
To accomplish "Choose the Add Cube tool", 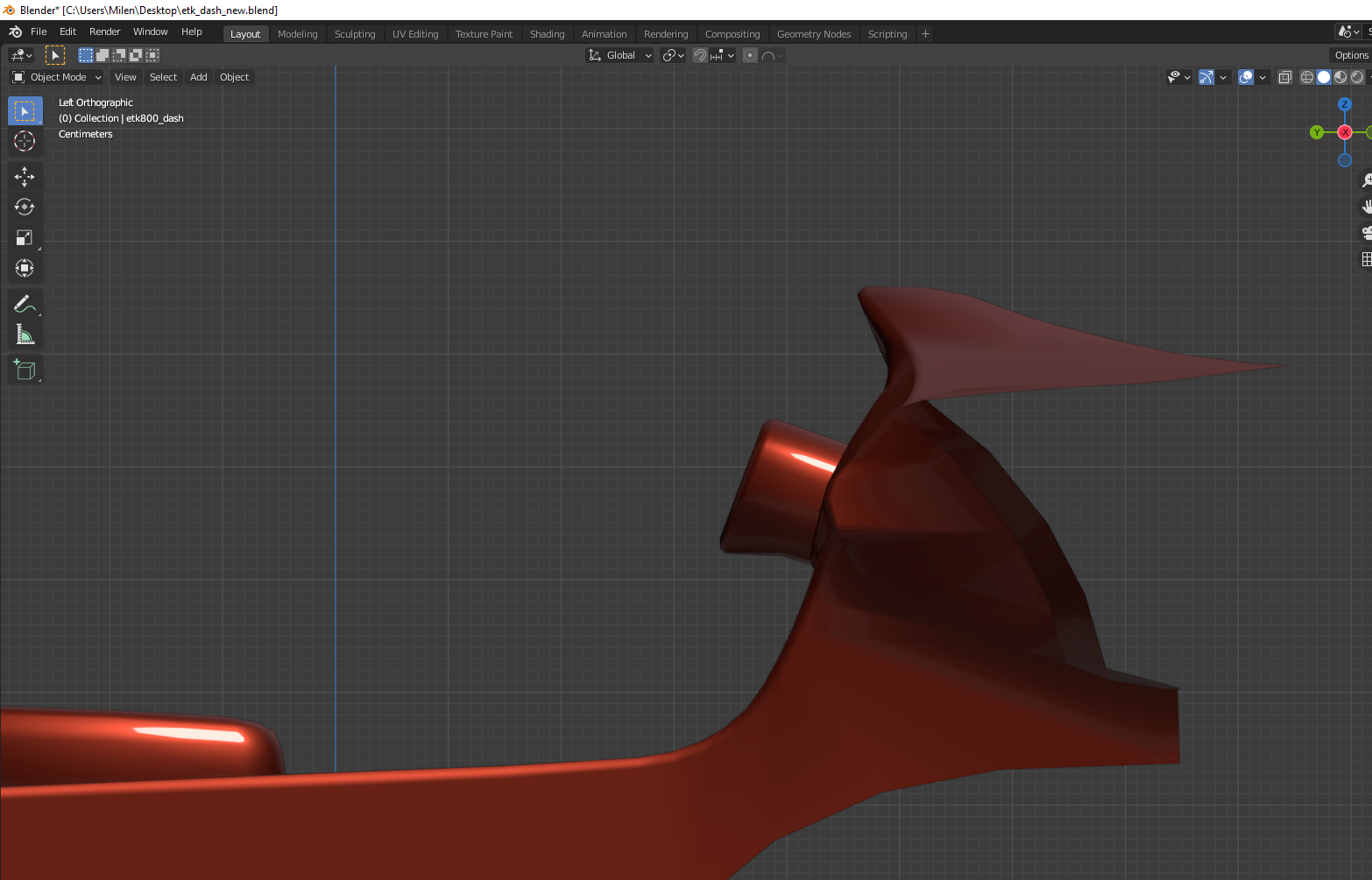I will pyautogui.click(x=25, y=370).
